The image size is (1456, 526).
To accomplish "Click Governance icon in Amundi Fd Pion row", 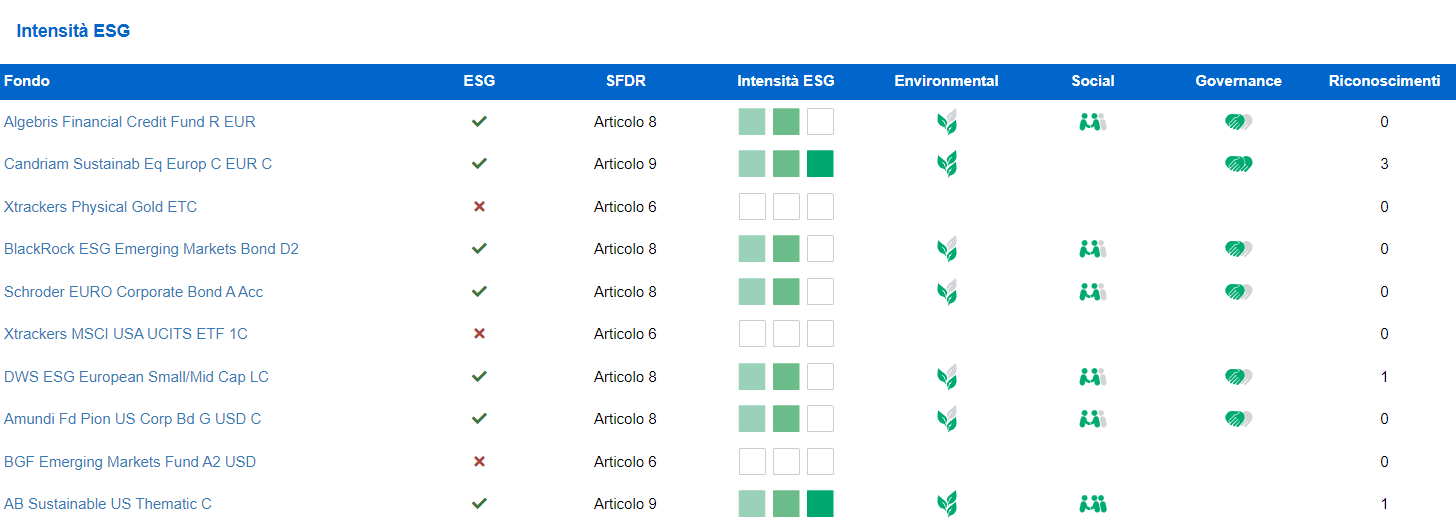I will [x=1239, y=419].
